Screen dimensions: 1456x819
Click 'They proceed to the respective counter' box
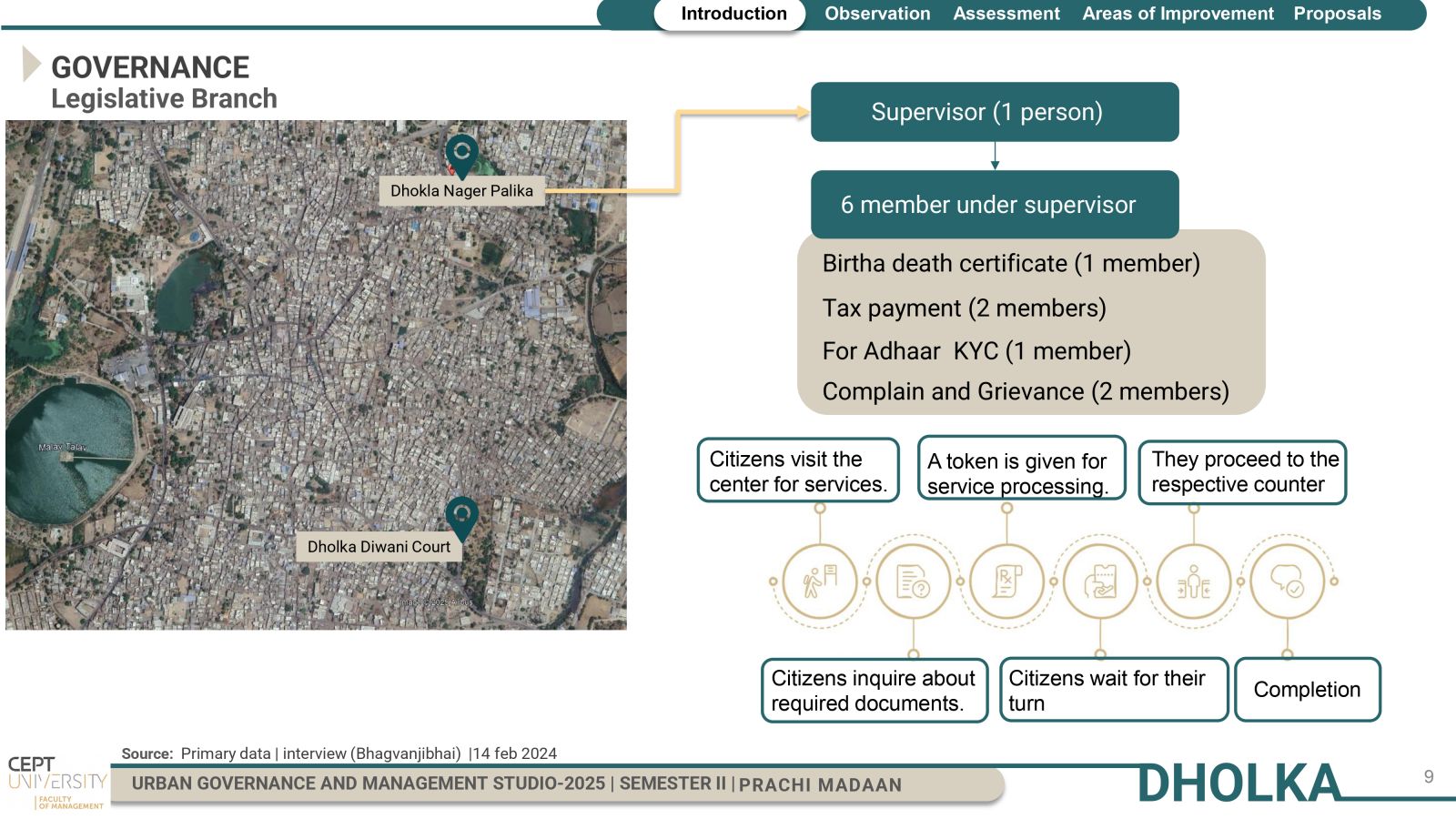pyautogui.click(x=1242, y=472)
